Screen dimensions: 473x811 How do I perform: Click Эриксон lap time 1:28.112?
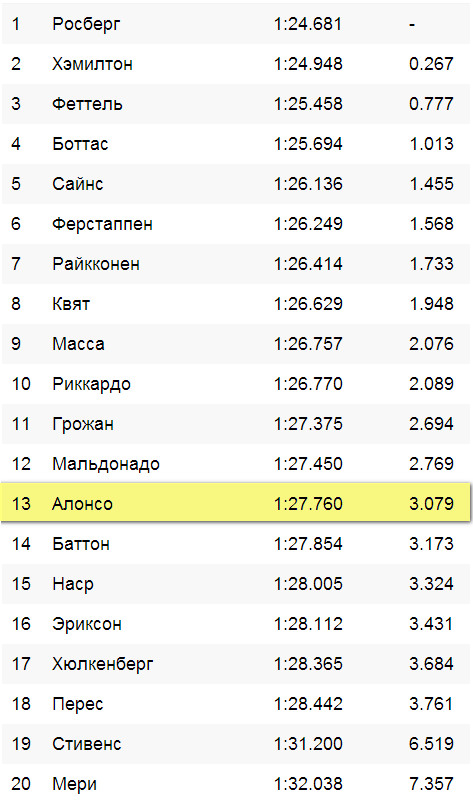coord(308,624)
